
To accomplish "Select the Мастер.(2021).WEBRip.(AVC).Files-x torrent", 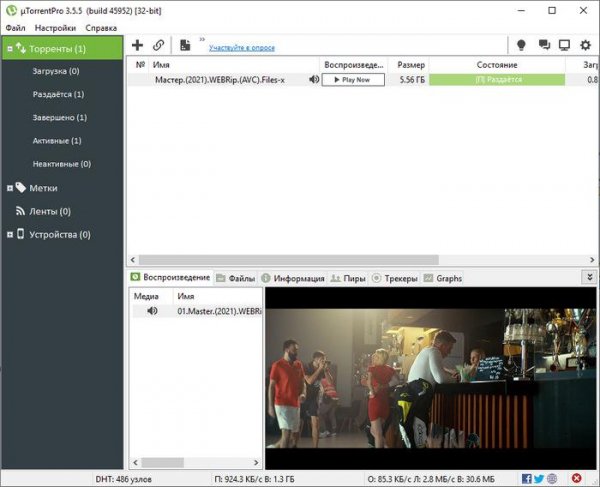I will [x=220, y=80].
